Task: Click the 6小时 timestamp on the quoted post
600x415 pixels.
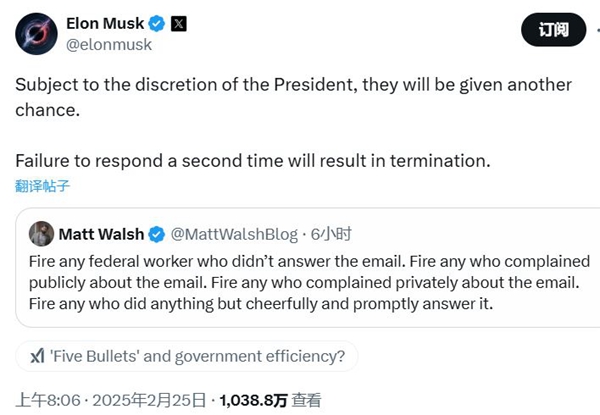Action: click(x=331, y=234)
